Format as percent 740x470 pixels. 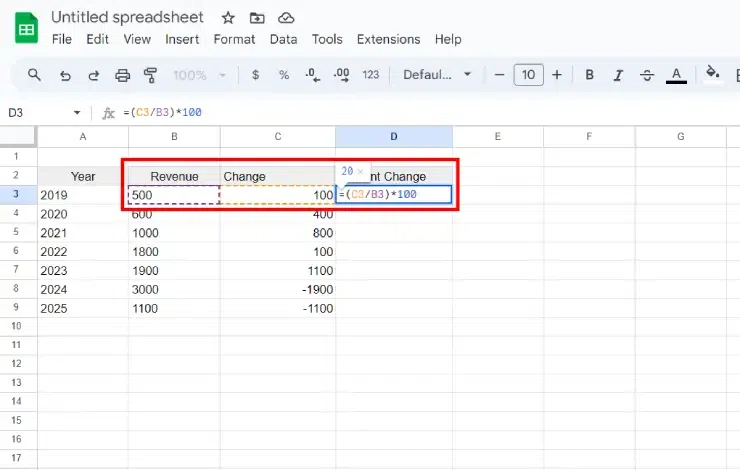pos(284,75)
